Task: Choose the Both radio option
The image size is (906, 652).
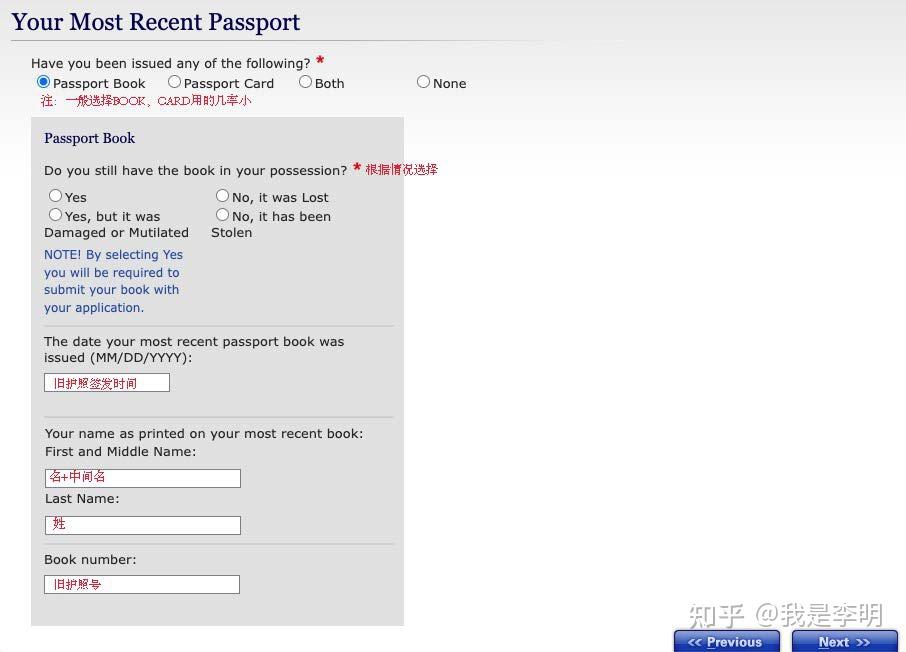Action: 306,82
